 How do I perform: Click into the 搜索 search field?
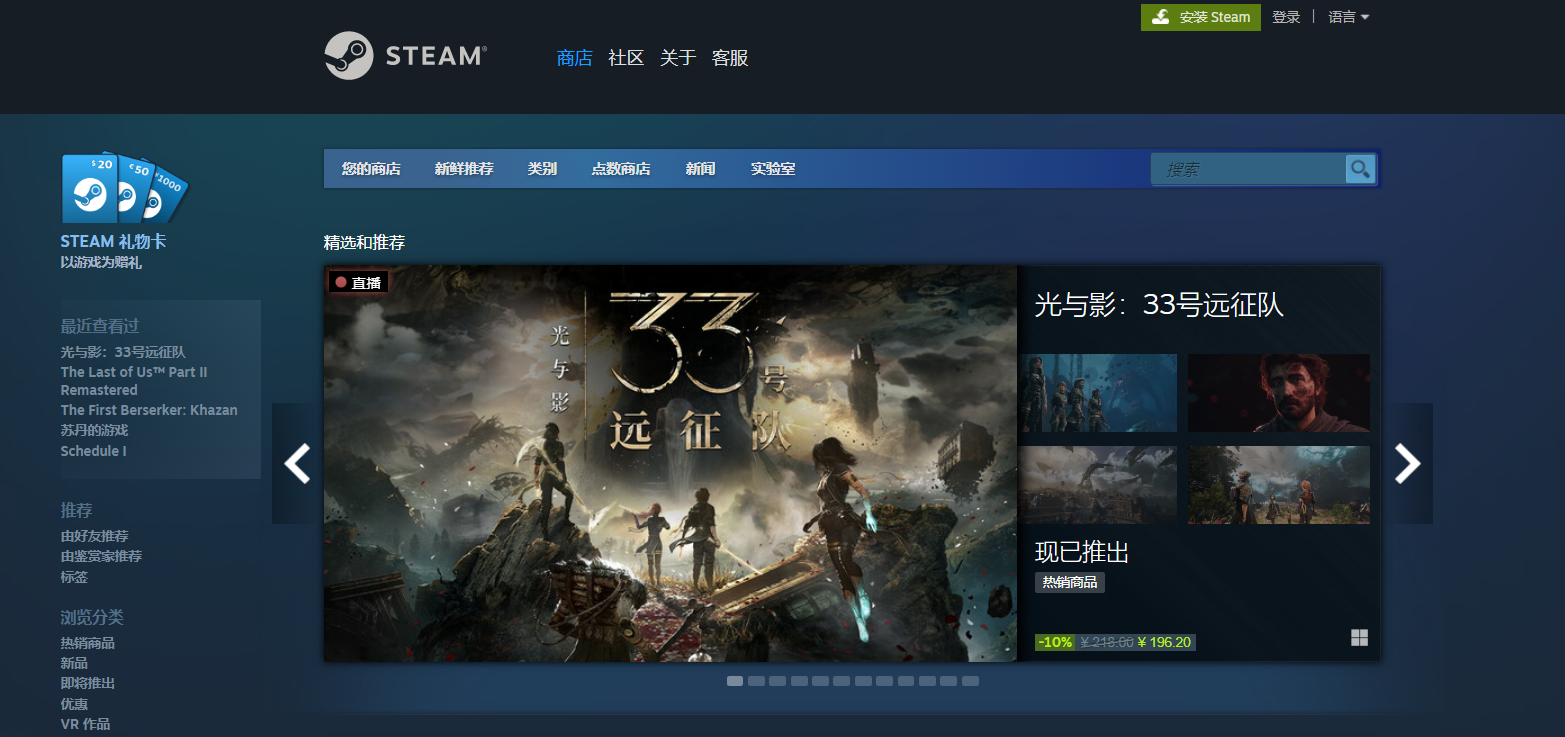1248,169
